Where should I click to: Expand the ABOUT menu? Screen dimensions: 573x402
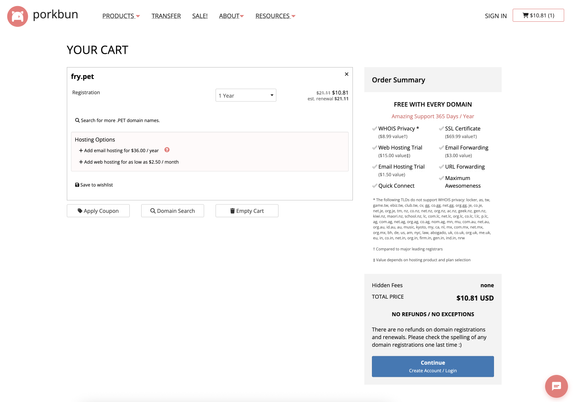pos(231,16)
